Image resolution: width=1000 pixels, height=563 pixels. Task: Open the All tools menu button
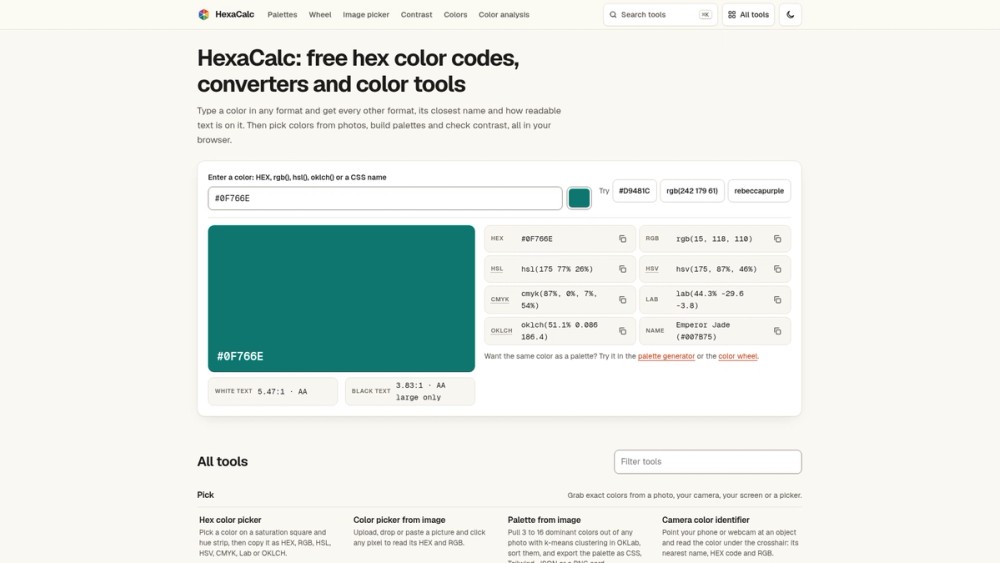(748, 15)
